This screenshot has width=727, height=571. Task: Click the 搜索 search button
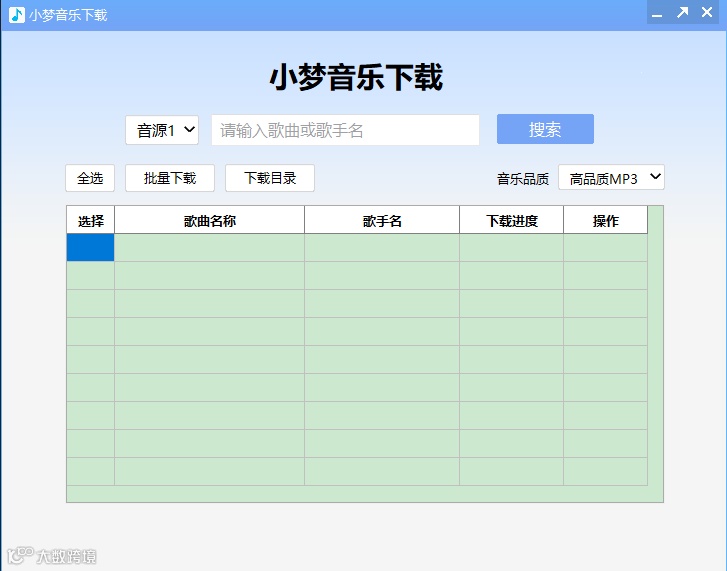[x=545, y=129]
